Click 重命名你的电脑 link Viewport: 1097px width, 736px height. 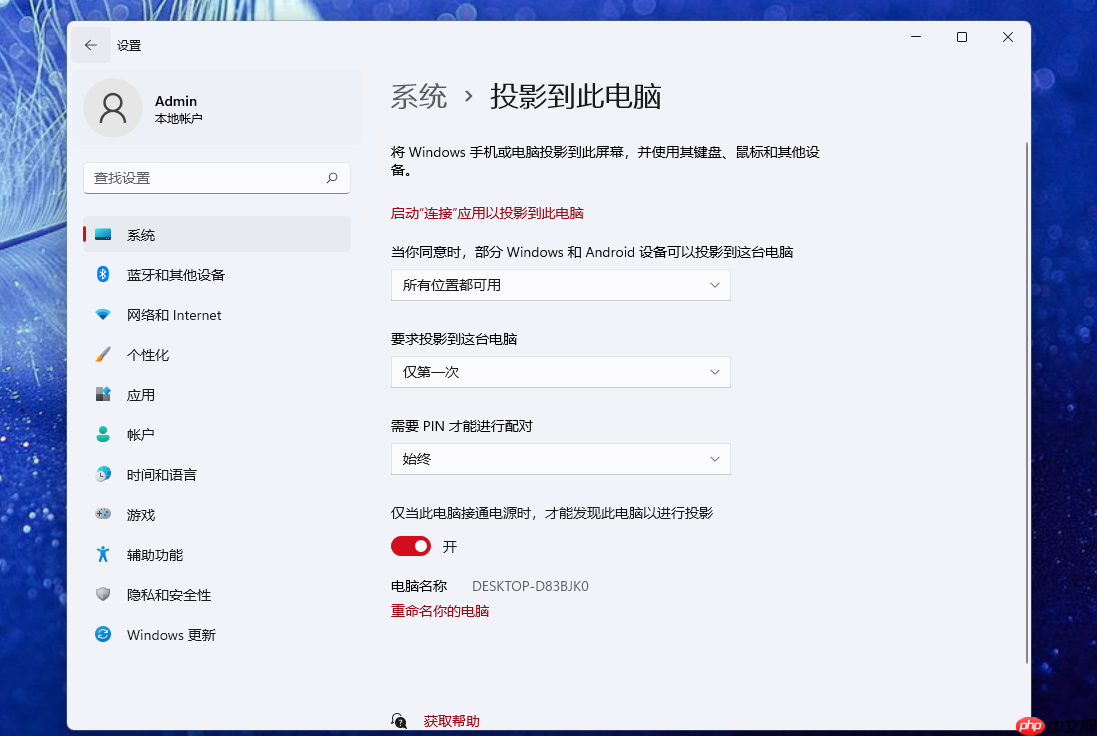(x=440, y=611)
